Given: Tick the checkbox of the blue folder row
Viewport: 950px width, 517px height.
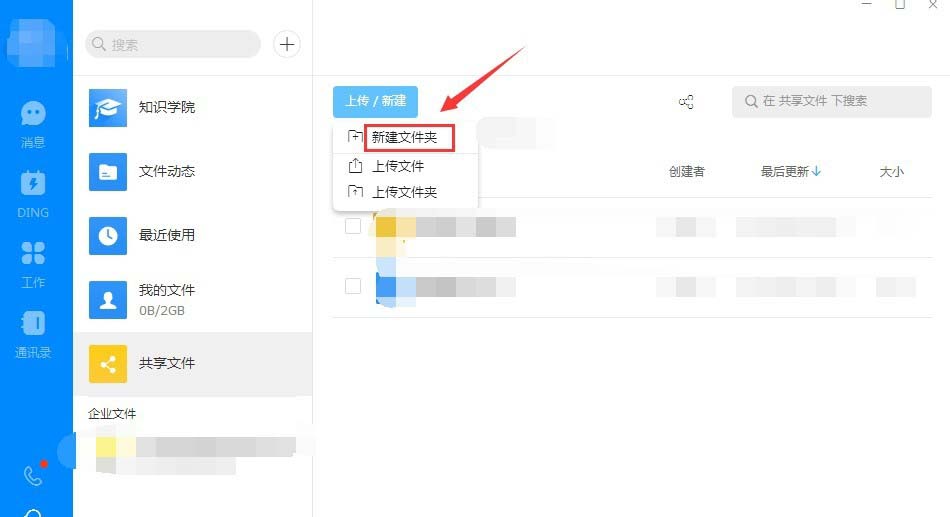Looking at the screenshot, I should (352, 286).
